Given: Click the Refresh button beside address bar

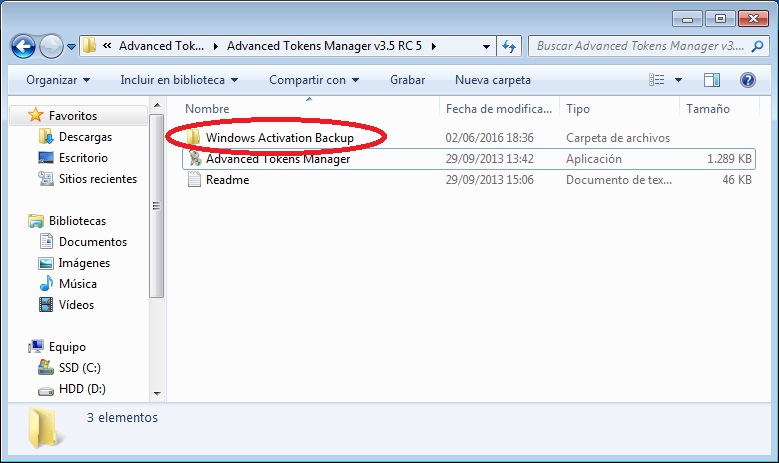Looking at the screenshot, I should coord(509,46).
